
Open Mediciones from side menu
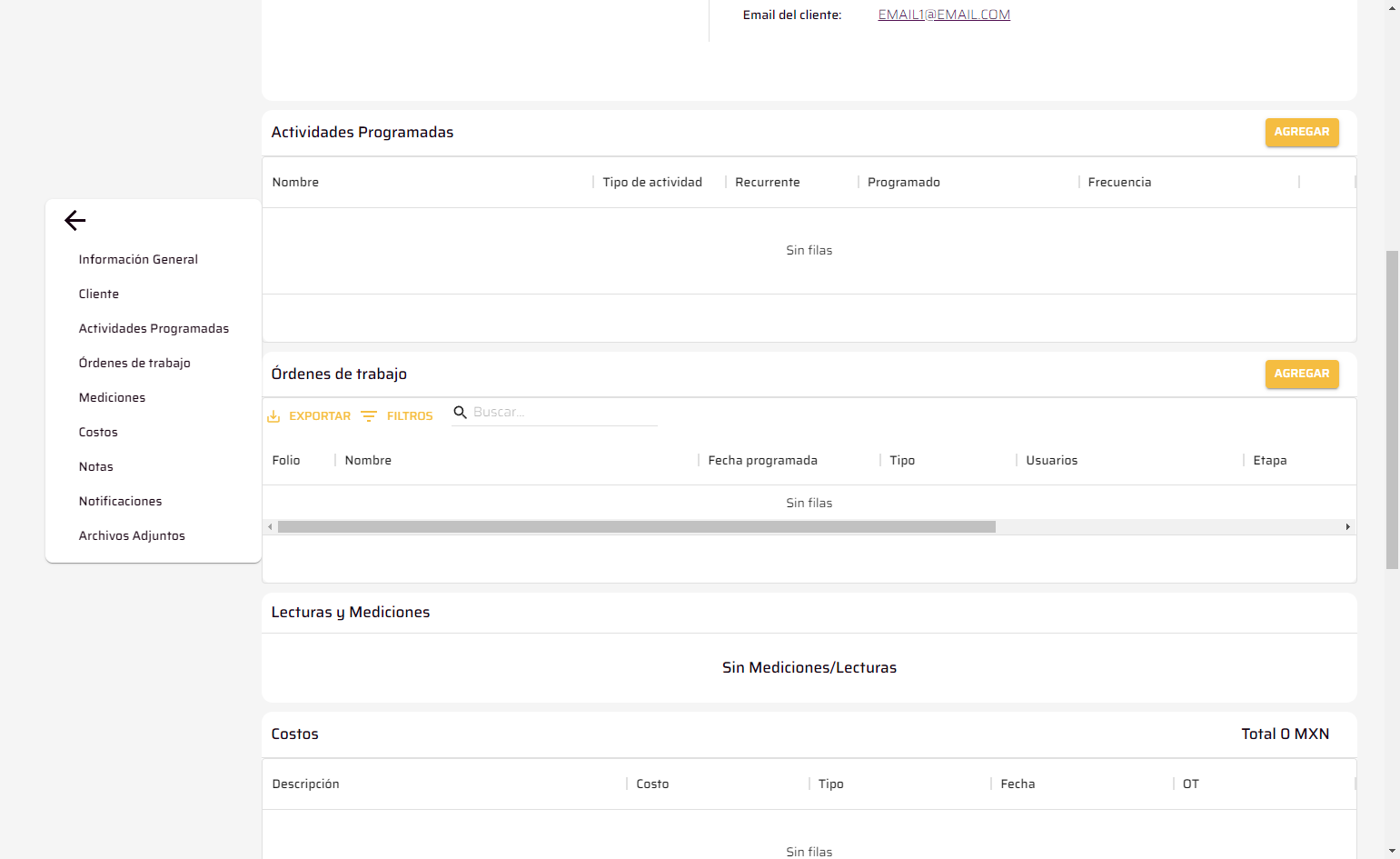pos(112,397)
